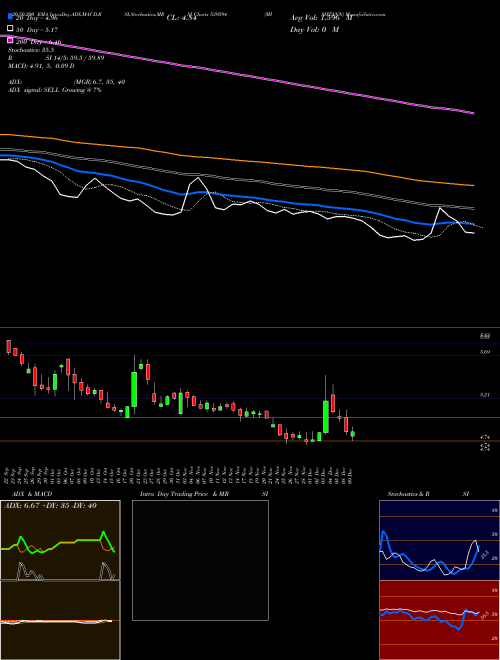This screenshot has height=660, width=500.
Task: Click the 'ADX & MACD' panel title
Action: click(32, 494)
